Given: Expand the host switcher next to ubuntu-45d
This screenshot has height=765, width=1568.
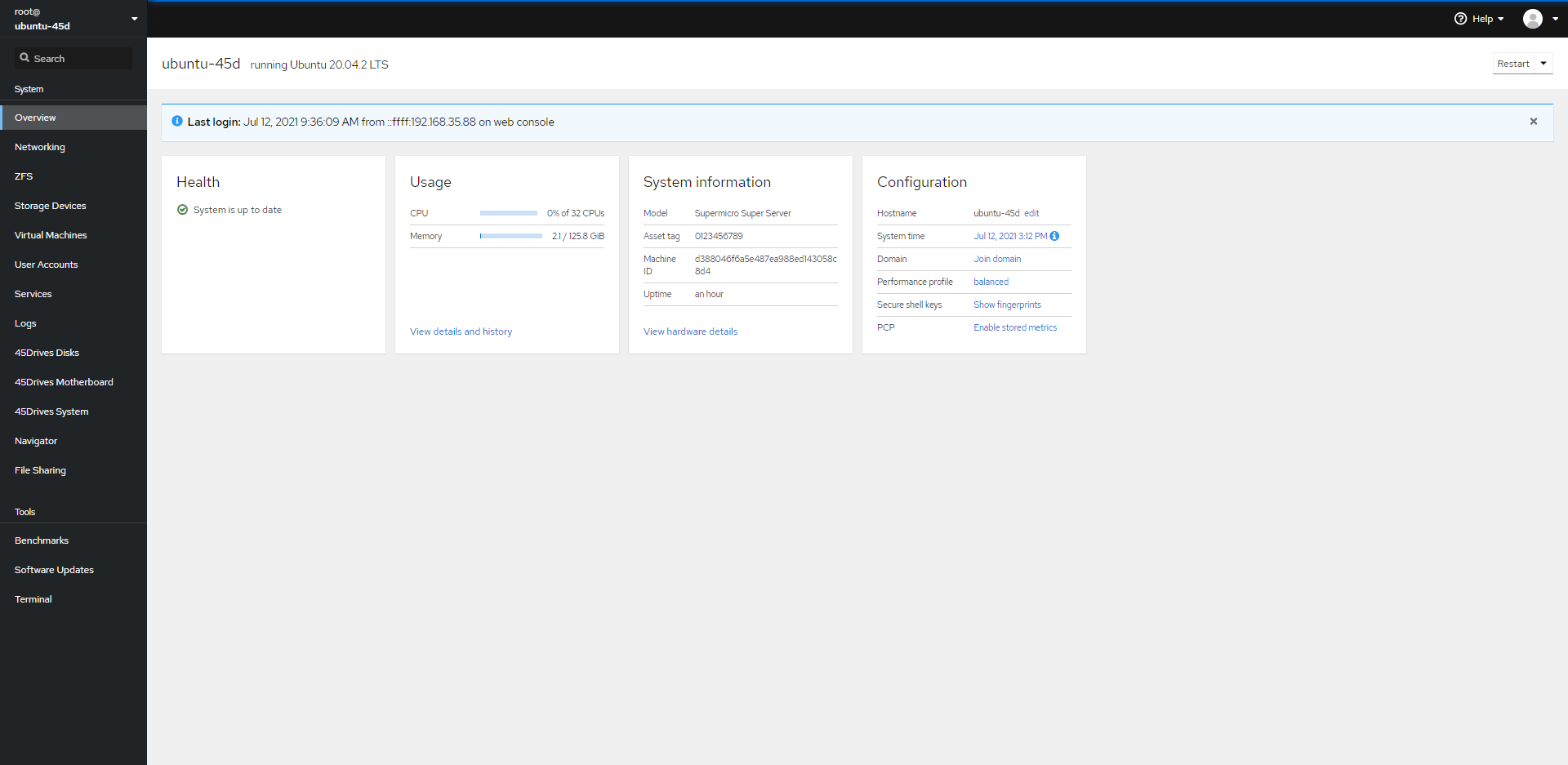Looking at the screenshot, I should point(134,18).
